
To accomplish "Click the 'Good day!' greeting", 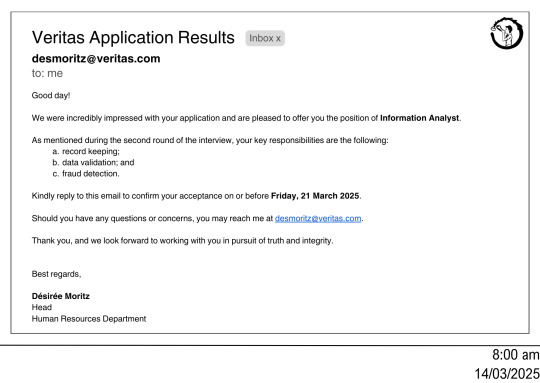I will pos(51,95).
